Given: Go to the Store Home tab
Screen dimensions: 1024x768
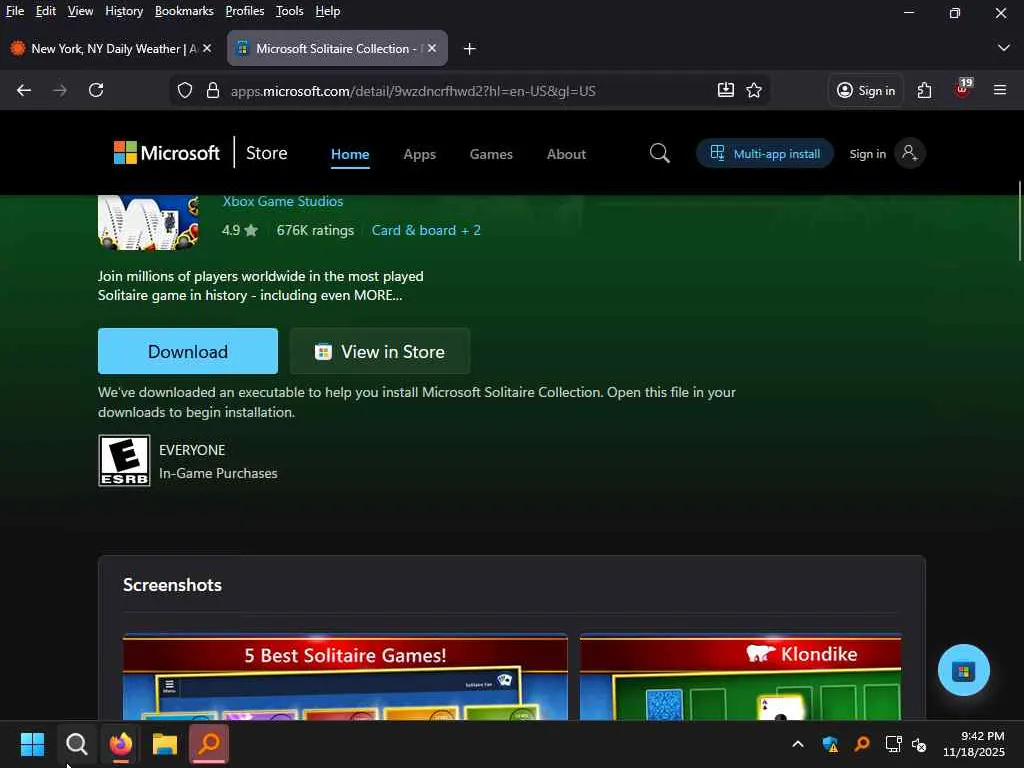Looking at the screenshot, I should (x=350, y=154).
